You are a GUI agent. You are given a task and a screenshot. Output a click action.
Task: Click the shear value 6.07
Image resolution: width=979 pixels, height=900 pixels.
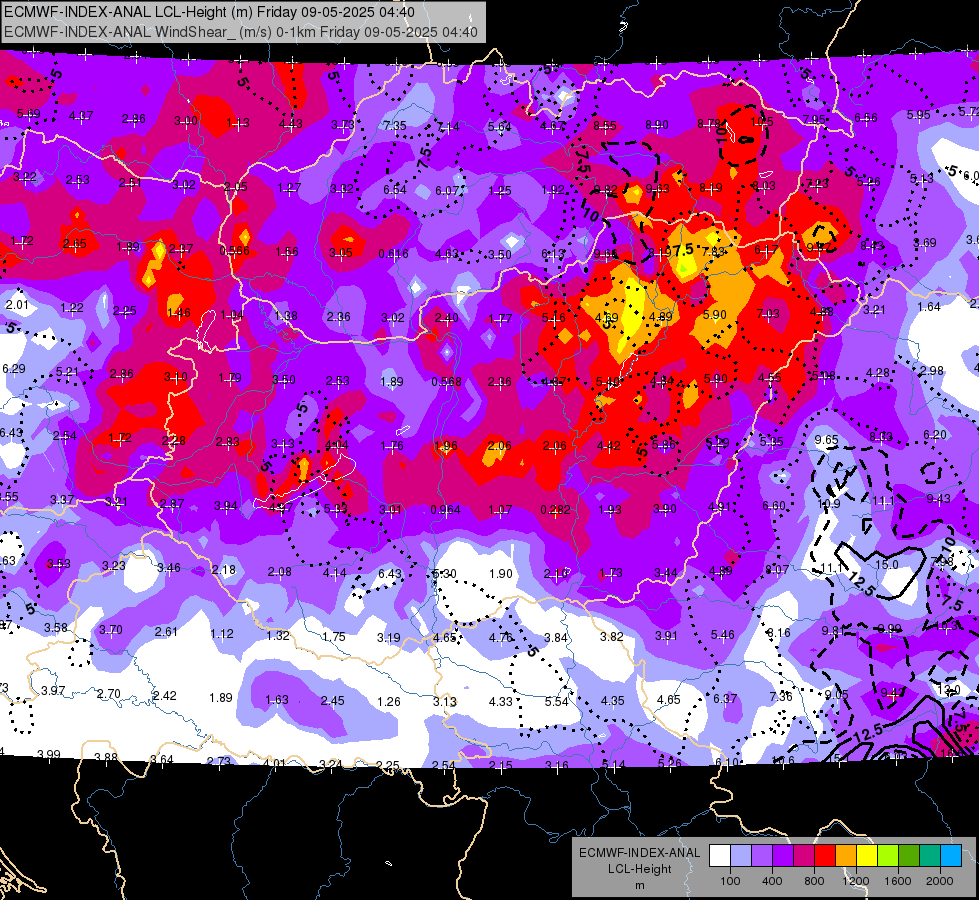click(x=448, y=190)
